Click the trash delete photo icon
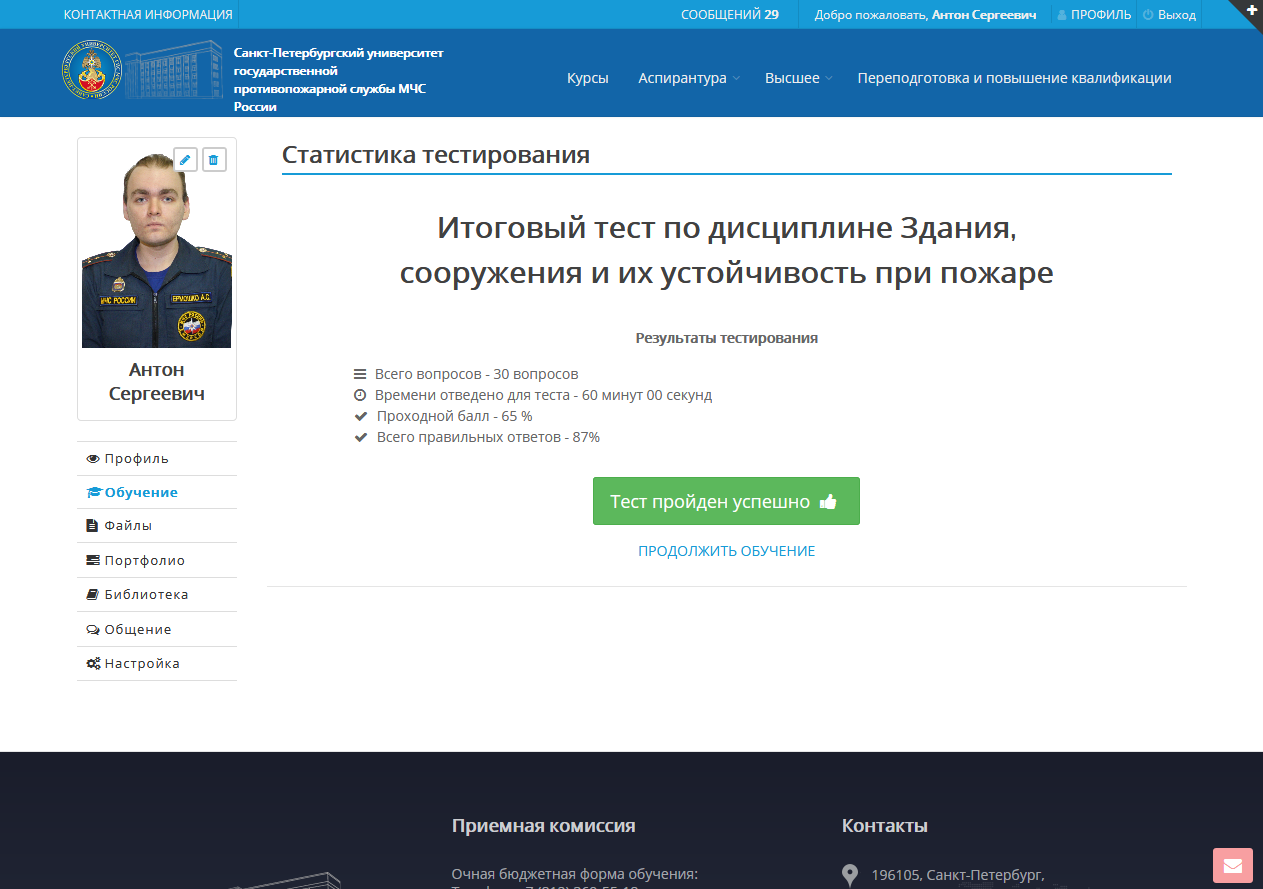 (x=214, y=159)
